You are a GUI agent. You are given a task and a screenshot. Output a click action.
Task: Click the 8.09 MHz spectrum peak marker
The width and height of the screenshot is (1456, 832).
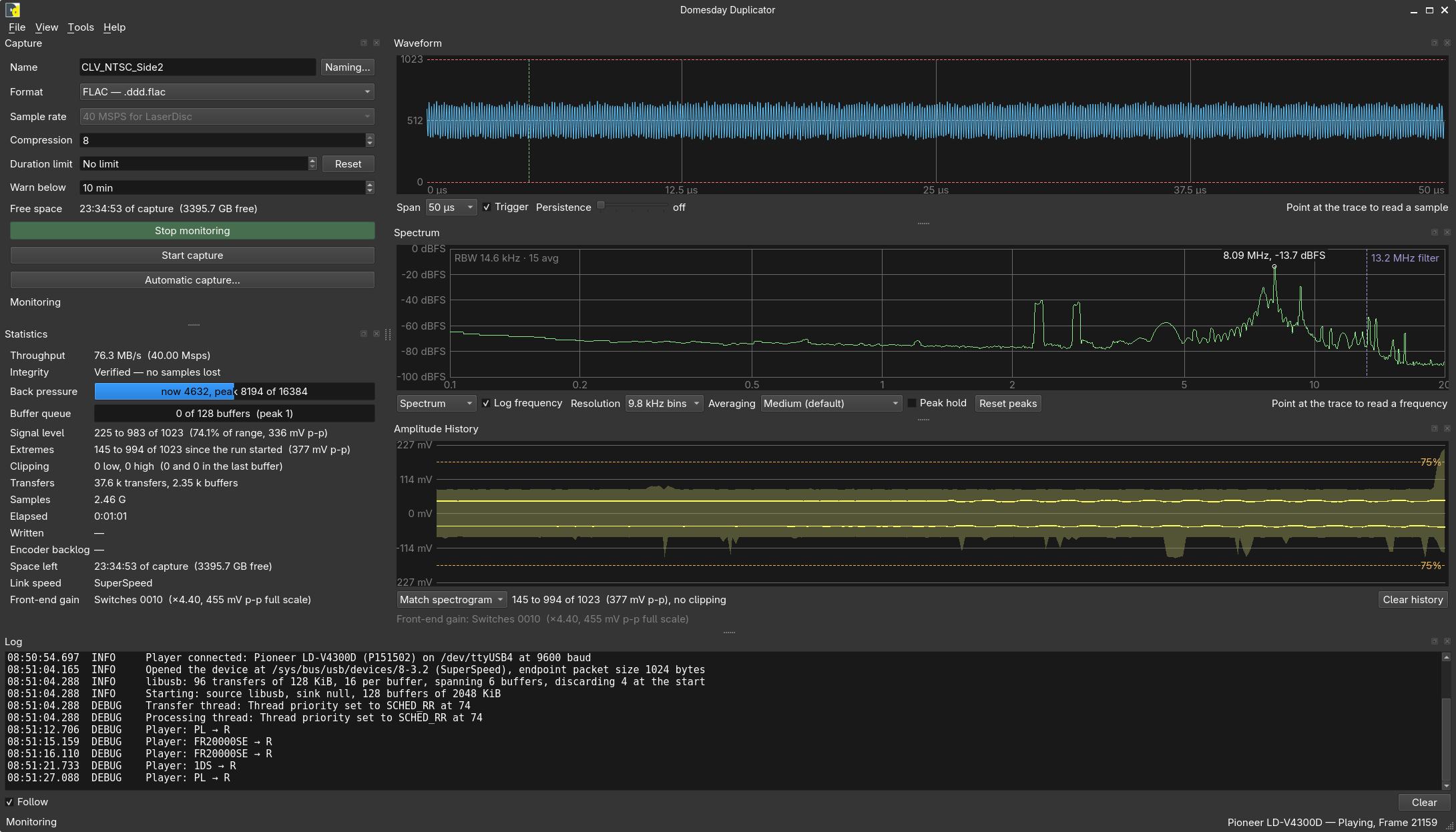pos(1274,267)
